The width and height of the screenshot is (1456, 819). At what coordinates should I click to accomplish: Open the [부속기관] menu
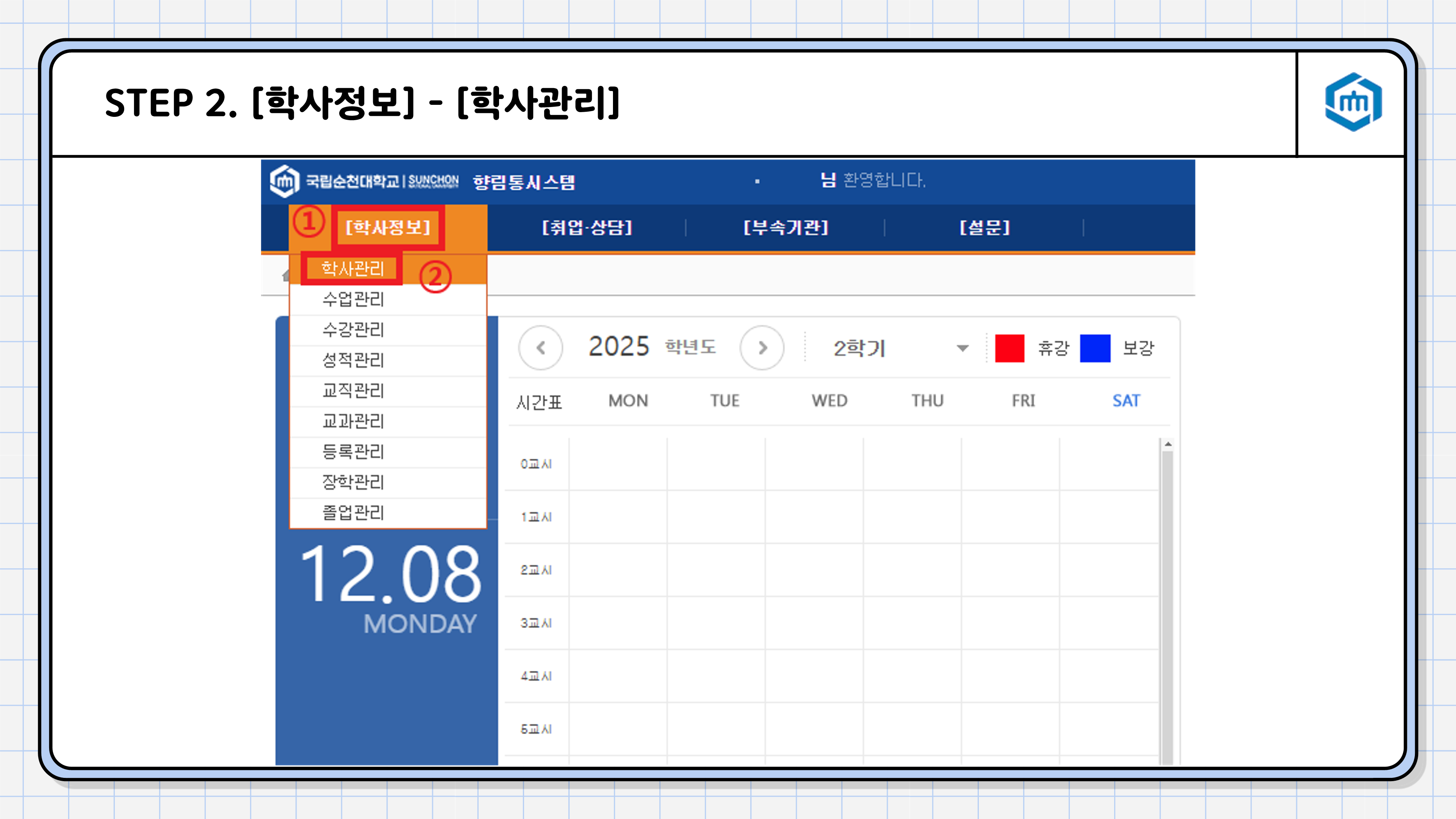(786, 227)
